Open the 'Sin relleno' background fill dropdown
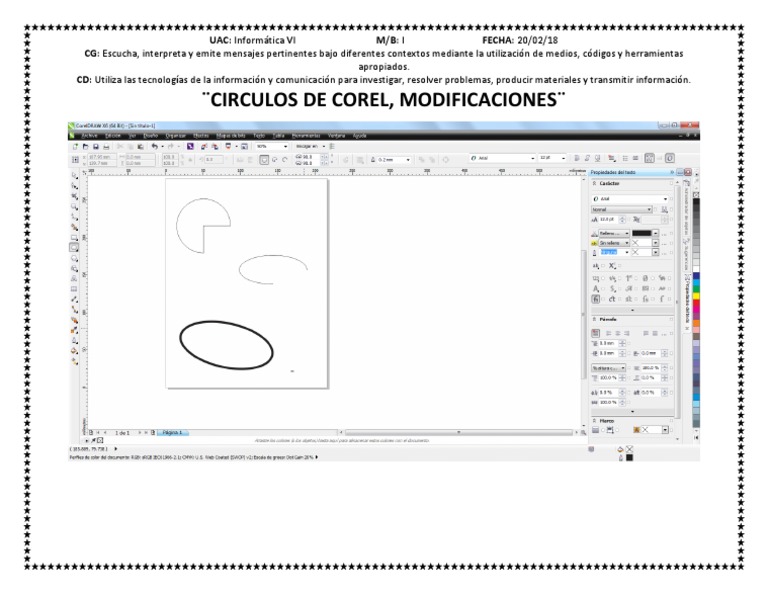 coord(614,243)
